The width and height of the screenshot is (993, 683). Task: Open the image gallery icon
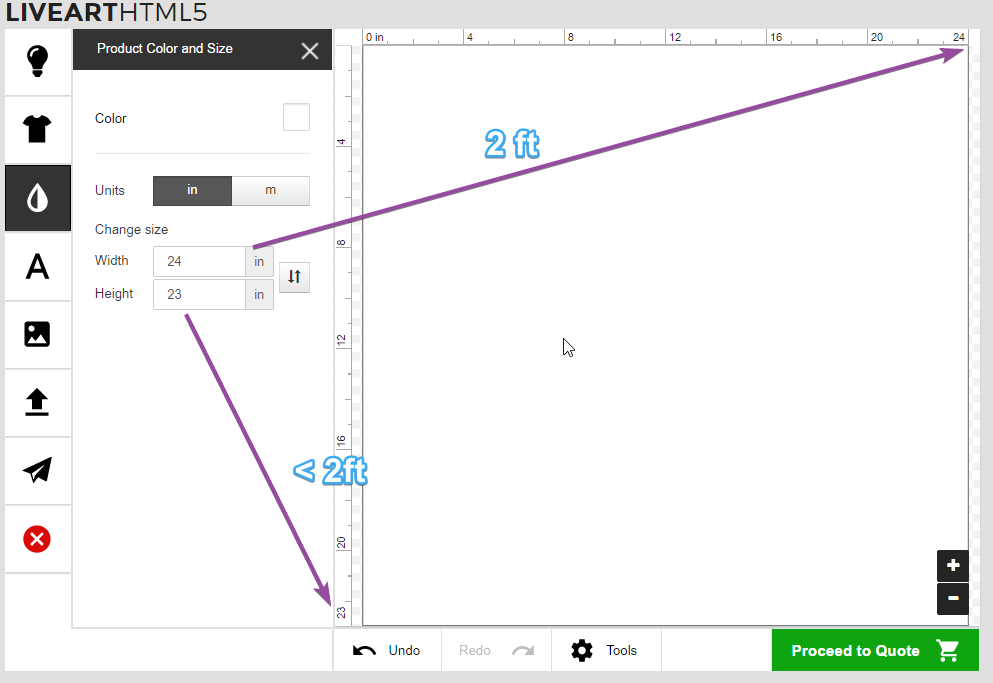pos(37,334)
